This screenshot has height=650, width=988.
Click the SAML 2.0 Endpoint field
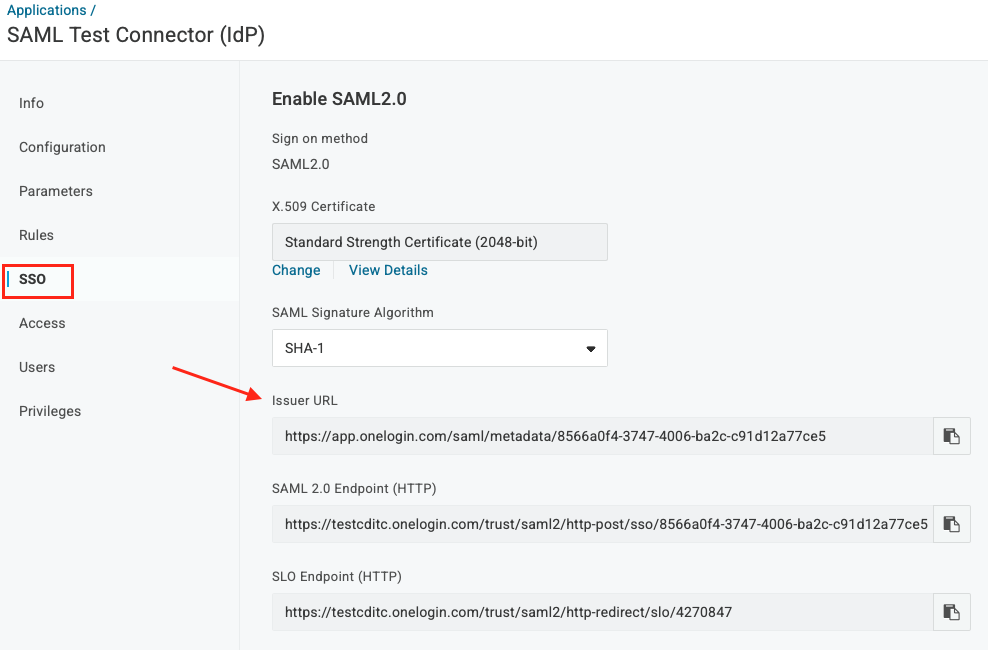tap(600, 524)
